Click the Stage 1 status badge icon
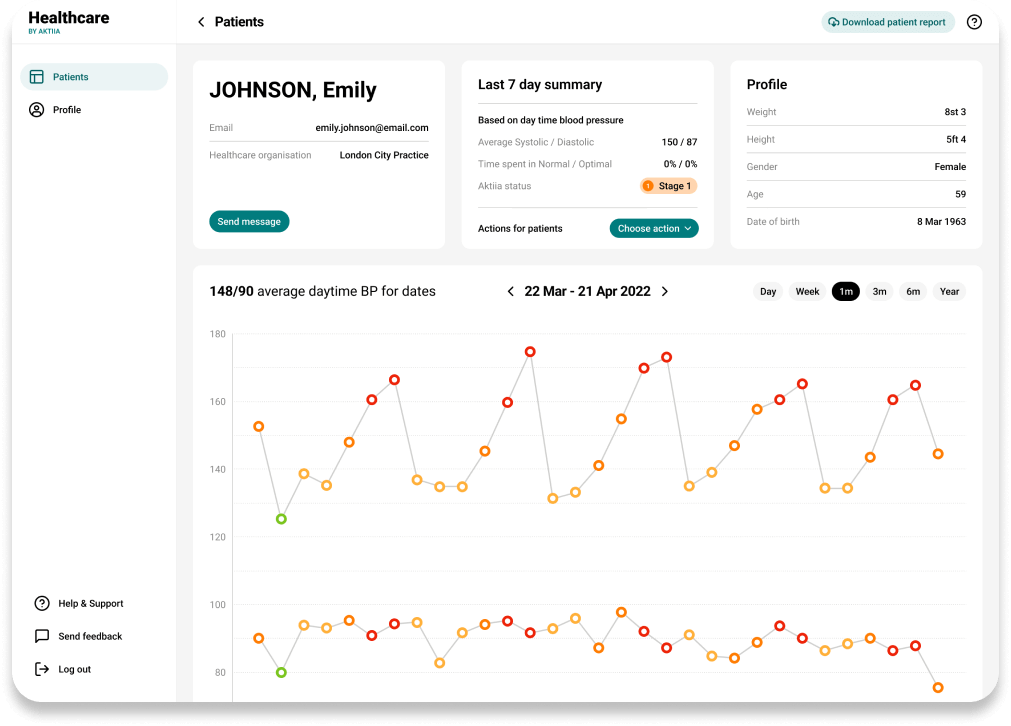The image size is (1011, 726). (649, 186)
